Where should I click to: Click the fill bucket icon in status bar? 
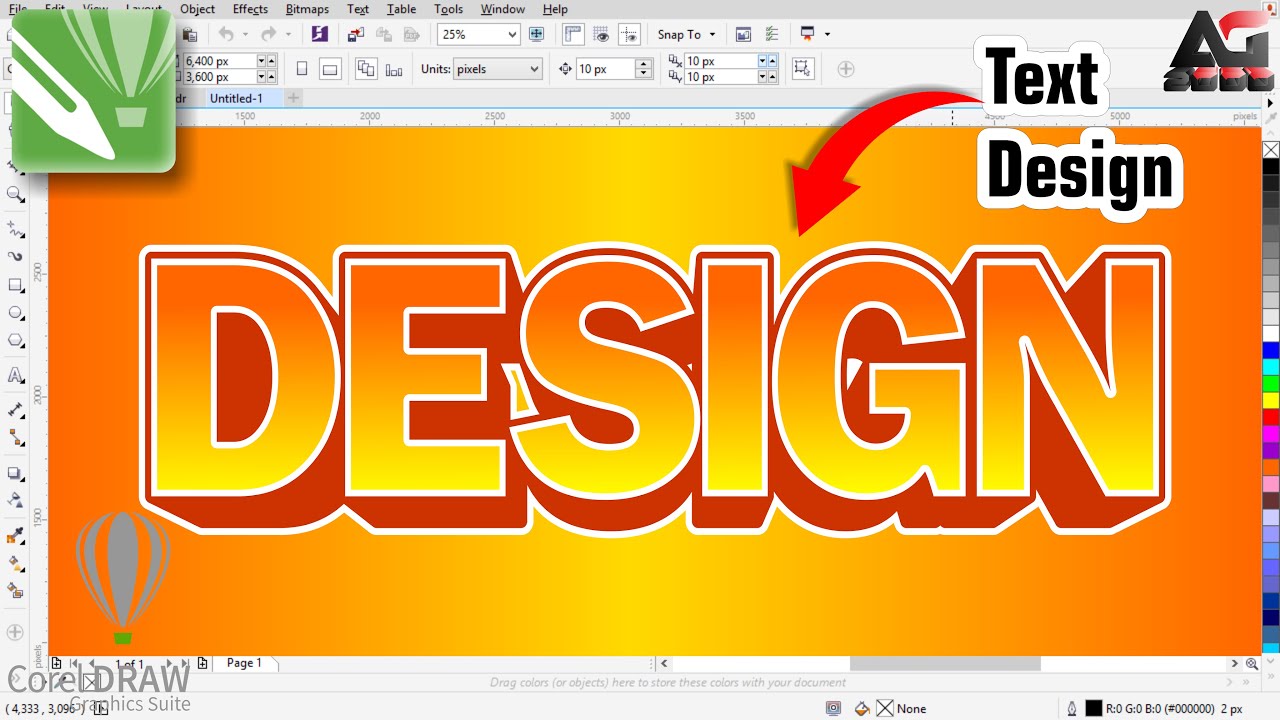[x=862, y=708]
